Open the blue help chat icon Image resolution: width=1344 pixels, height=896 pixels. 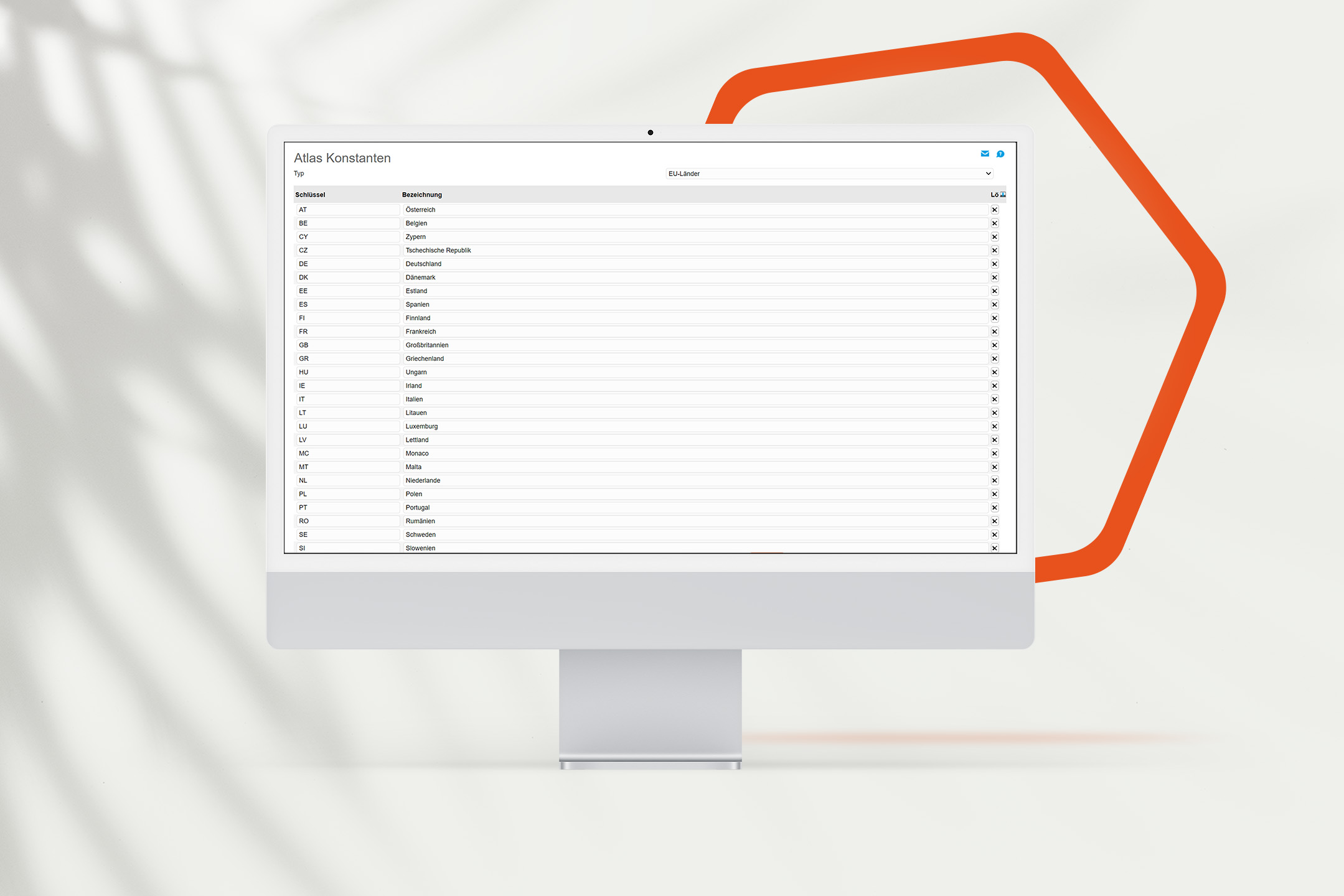click(x=1000, y=154)
